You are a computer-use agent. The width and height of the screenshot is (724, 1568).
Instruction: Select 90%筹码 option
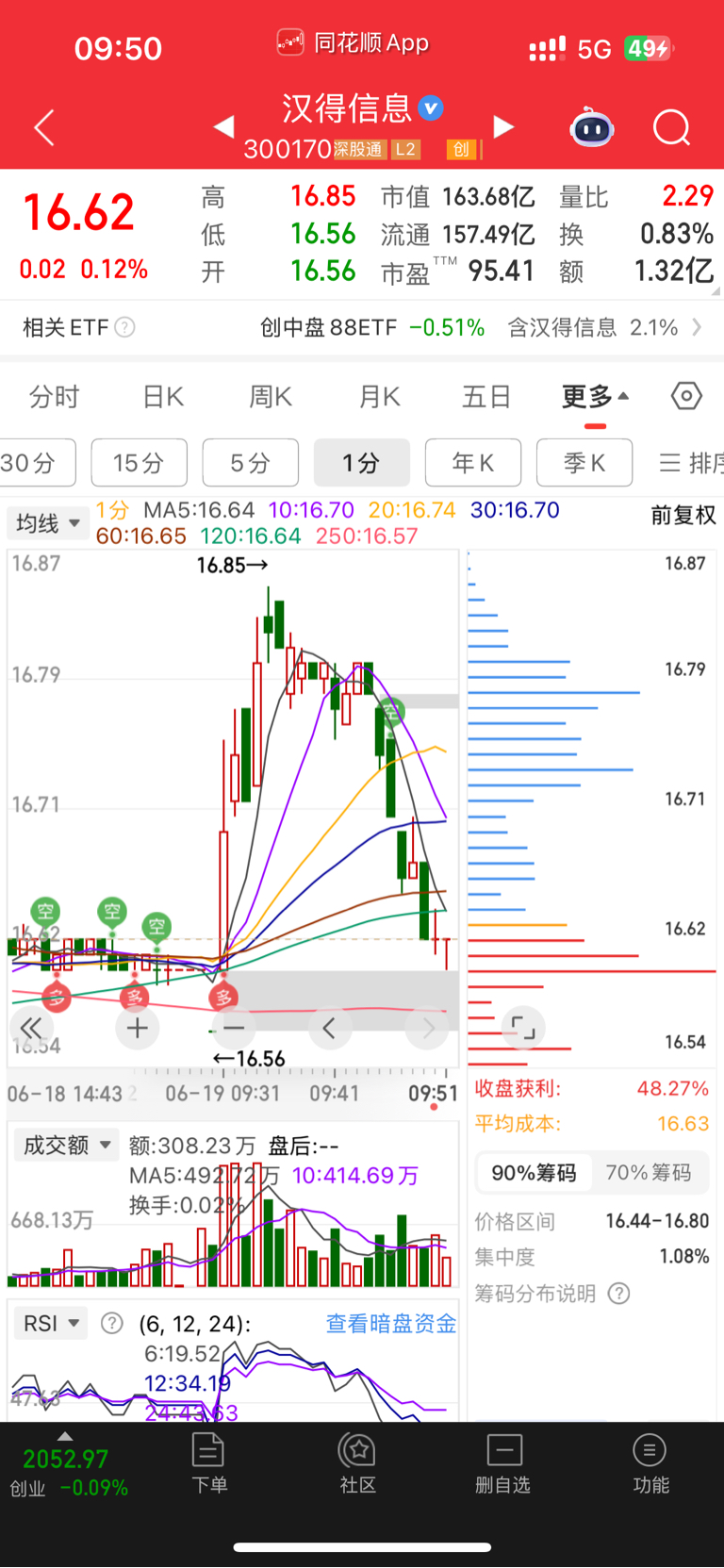pyautogui.click(x=534, y=1172)
